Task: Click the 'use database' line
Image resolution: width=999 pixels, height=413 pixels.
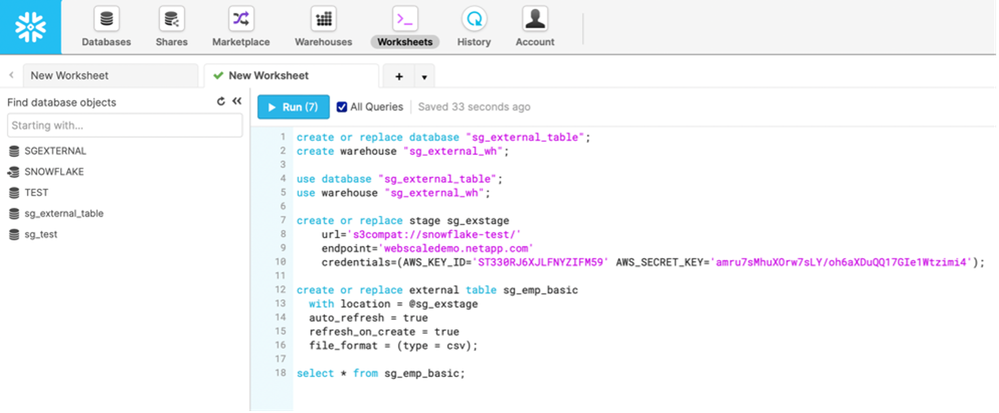Action: 399,179
